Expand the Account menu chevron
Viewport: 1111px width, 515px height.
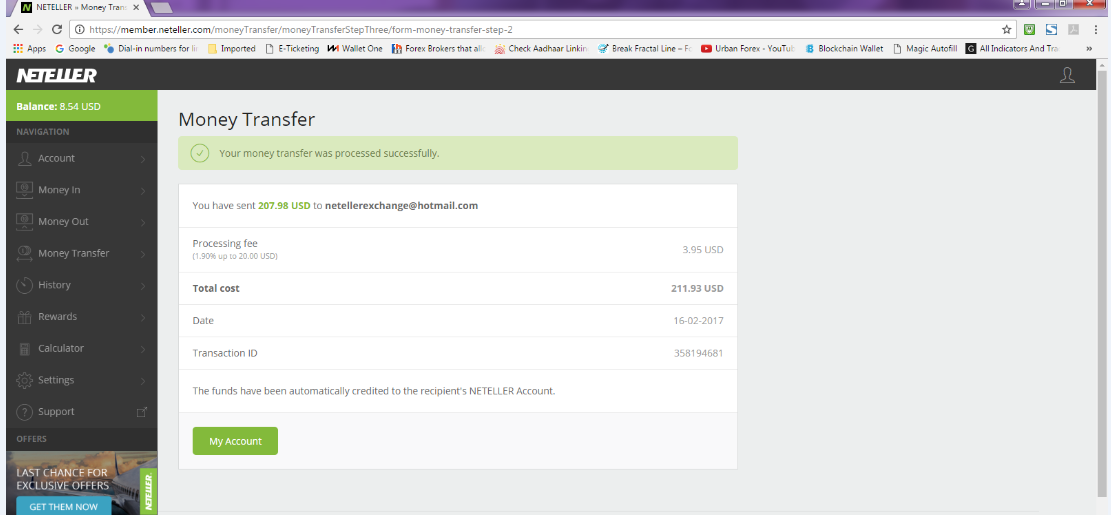142,159
